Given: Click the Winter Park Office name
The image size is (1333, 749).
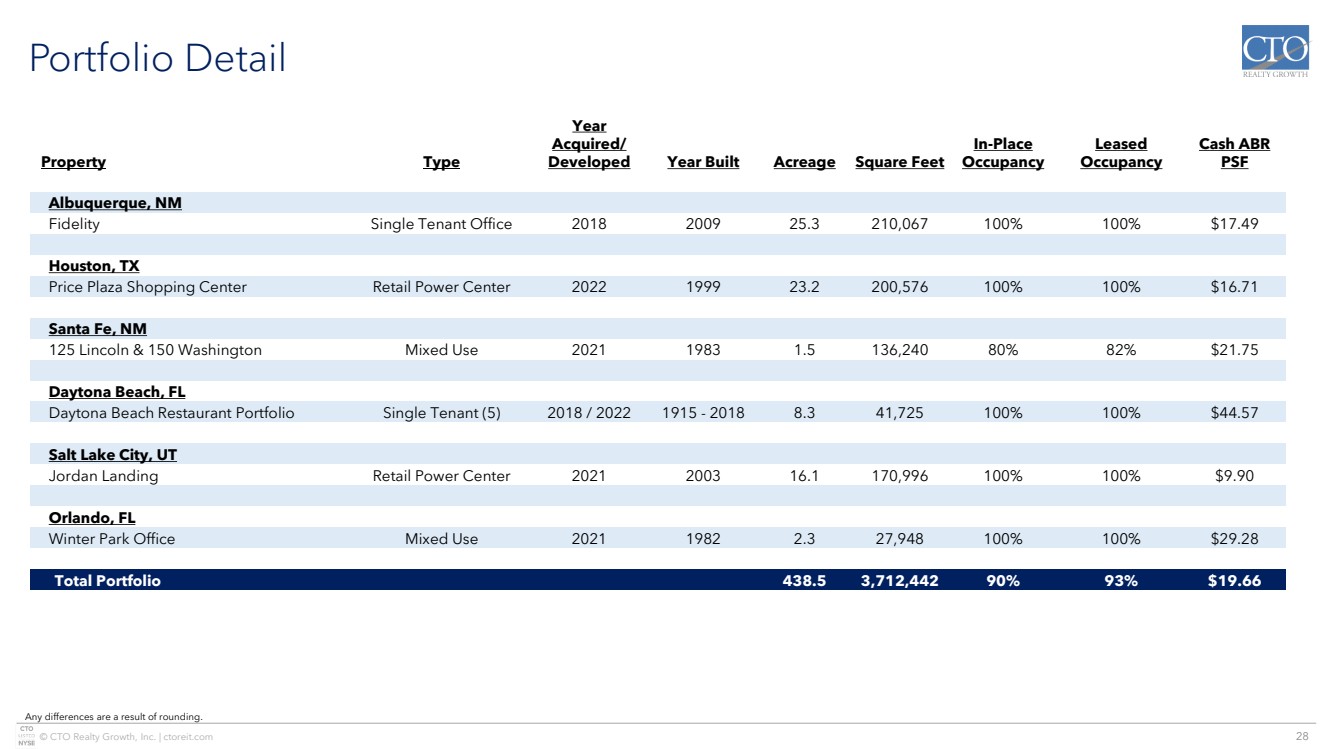Looking at the screenshot, I should point(112,539).
